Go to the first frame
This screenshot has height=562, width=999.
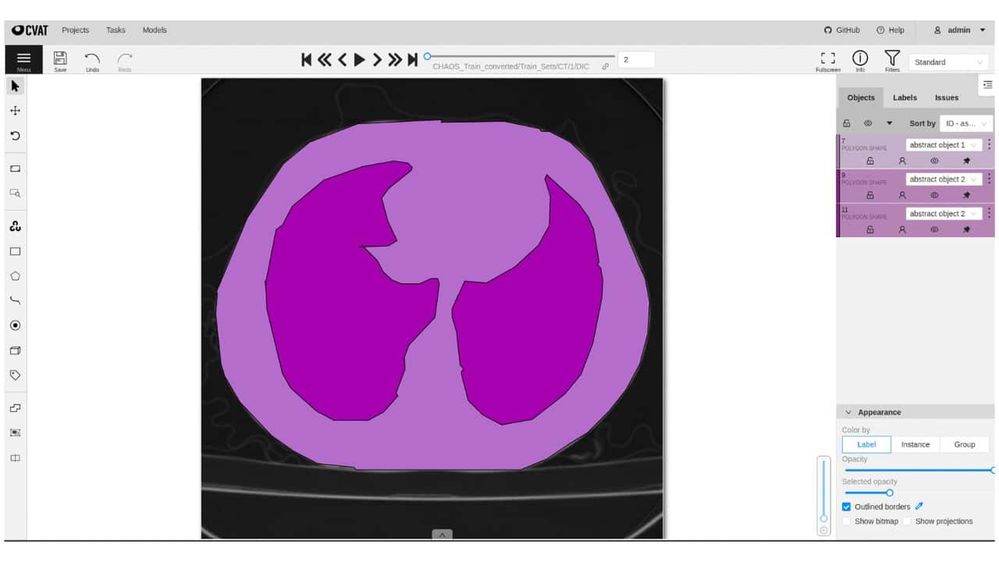(306, 59)
